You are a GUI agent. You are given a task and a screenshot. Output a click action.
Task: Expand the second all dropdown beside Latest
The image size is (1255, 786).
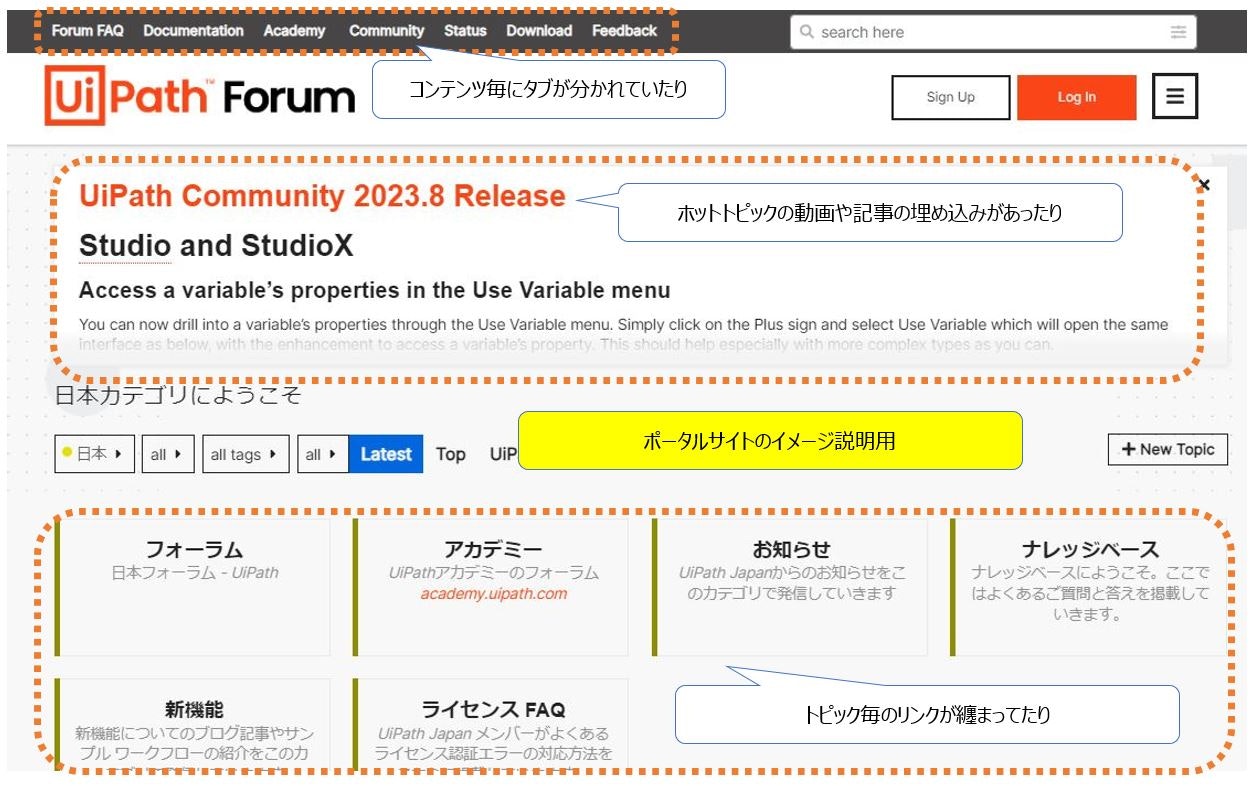point(321,452)
